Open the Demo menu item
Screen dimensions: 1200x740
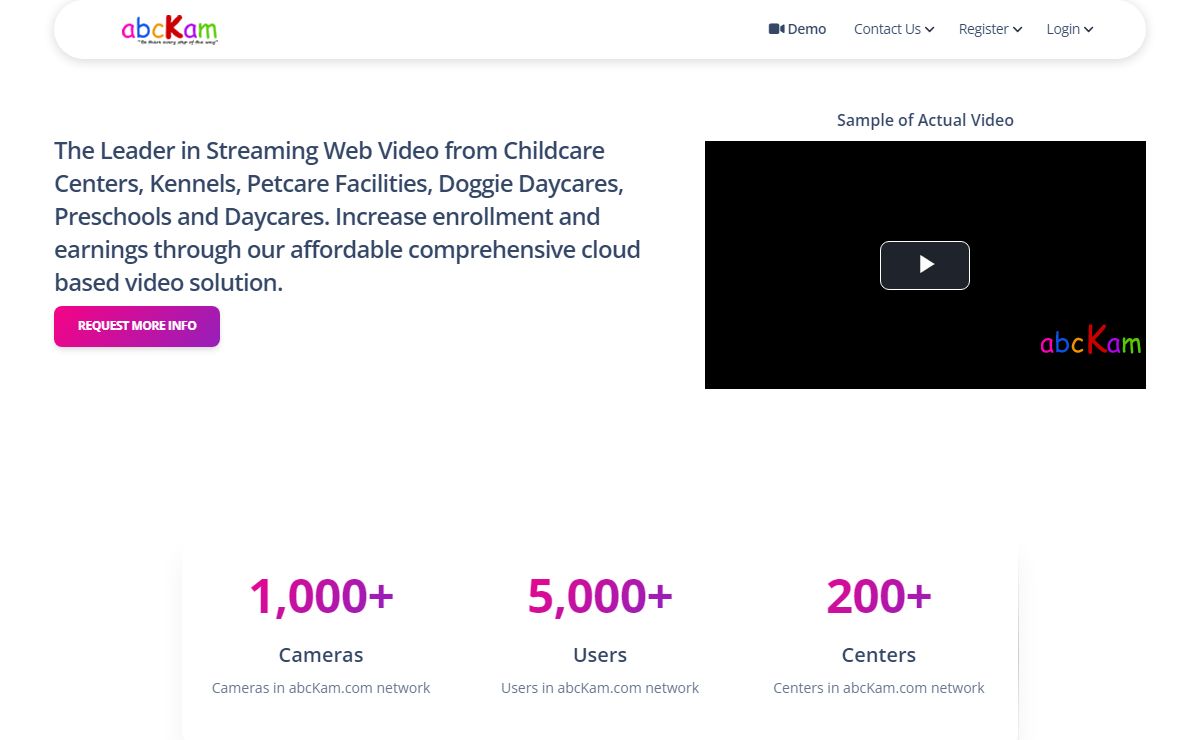[797, 29]
